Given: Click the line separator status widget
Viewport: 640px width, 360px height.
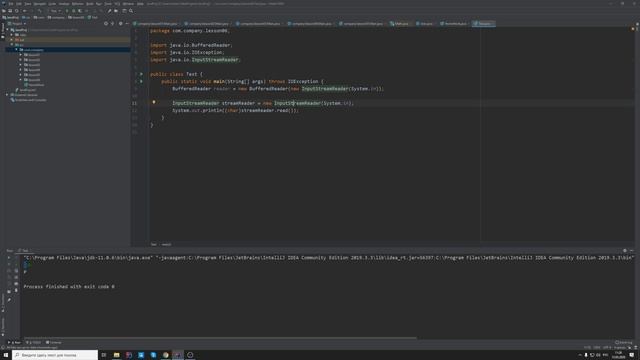Looking at the screenshot, I should [597, 348].
